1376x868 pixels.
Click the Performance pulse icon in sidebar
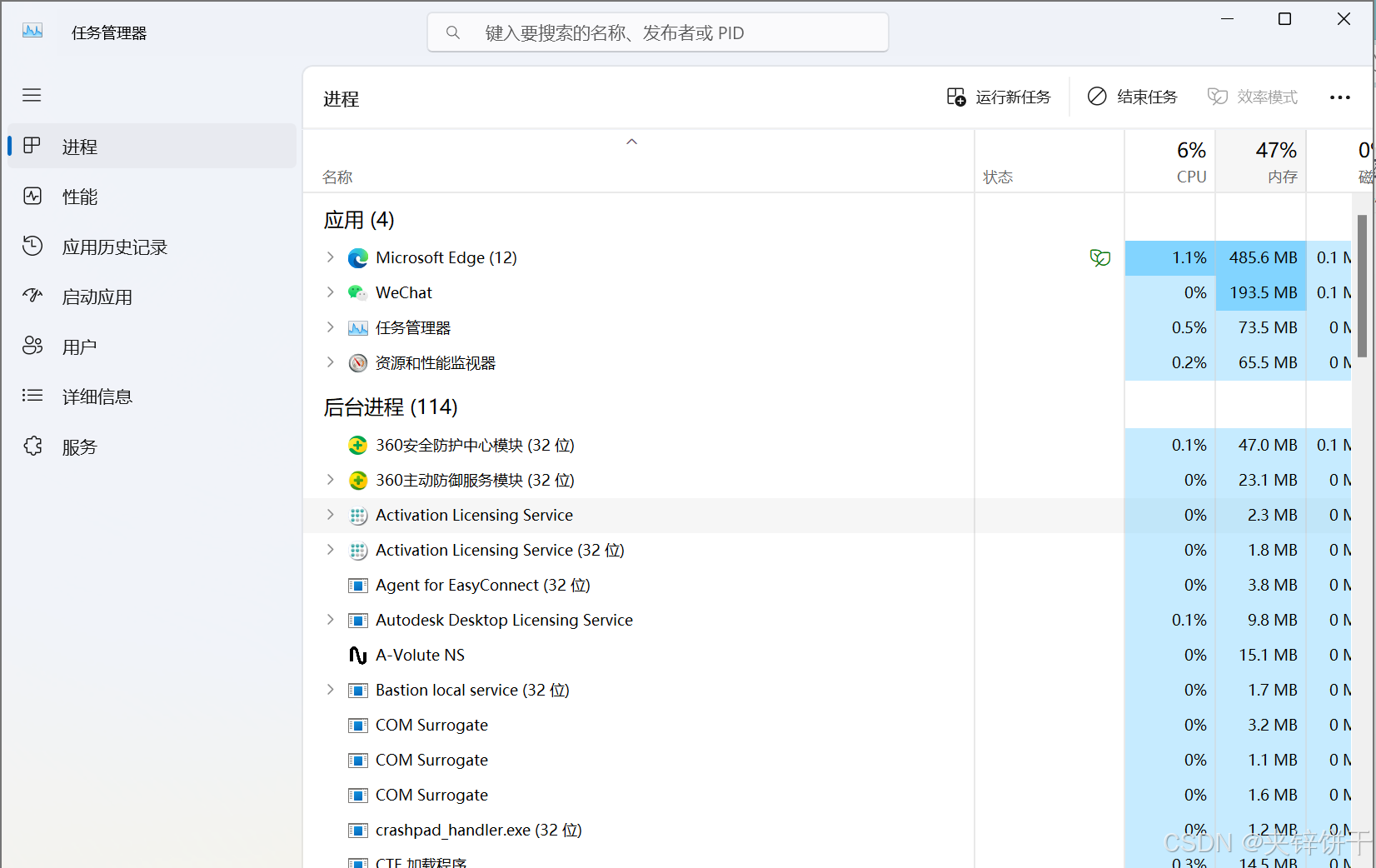(32, 196)
